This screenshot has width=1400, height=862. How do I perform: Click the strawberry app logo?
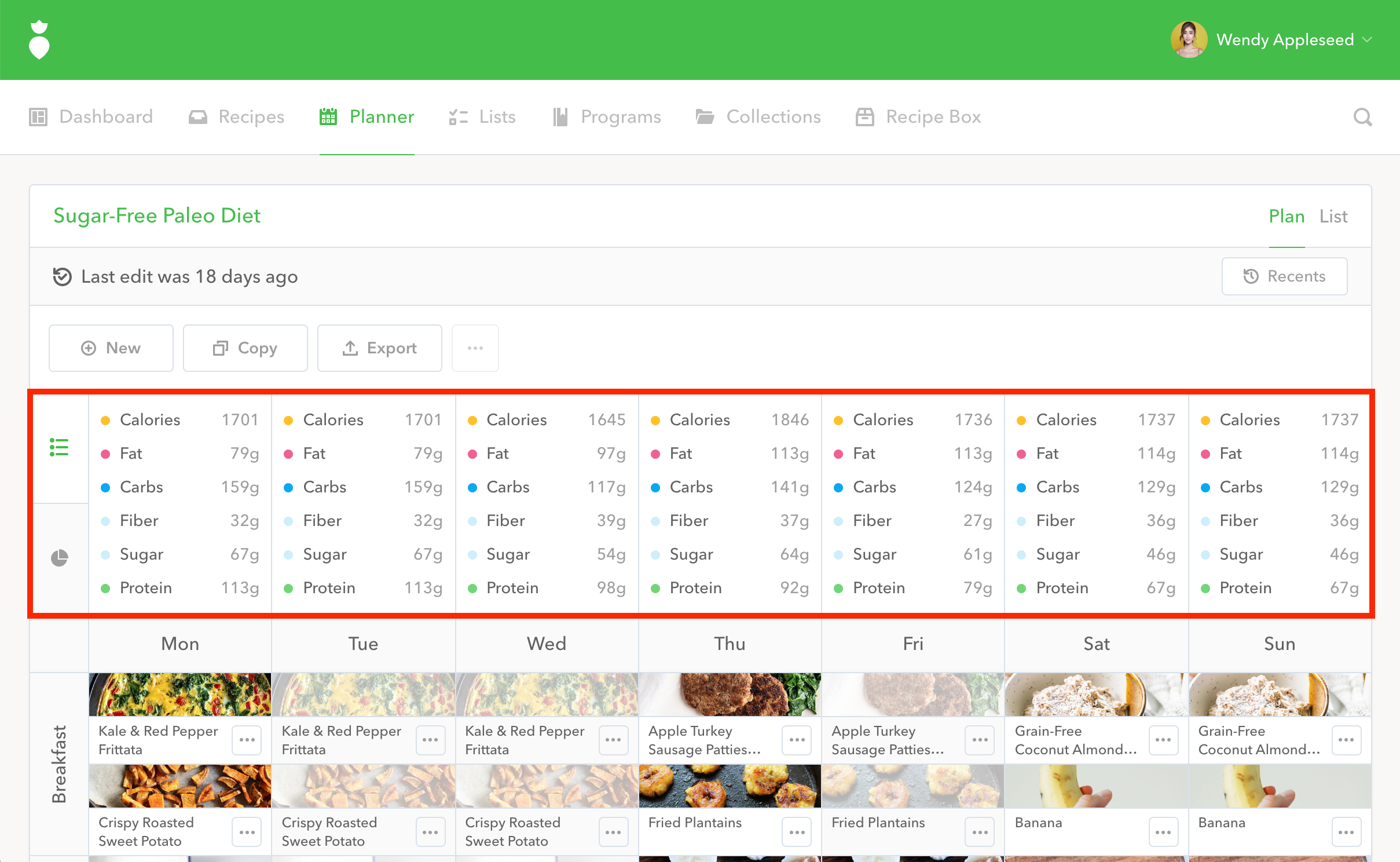click(38, 39)
